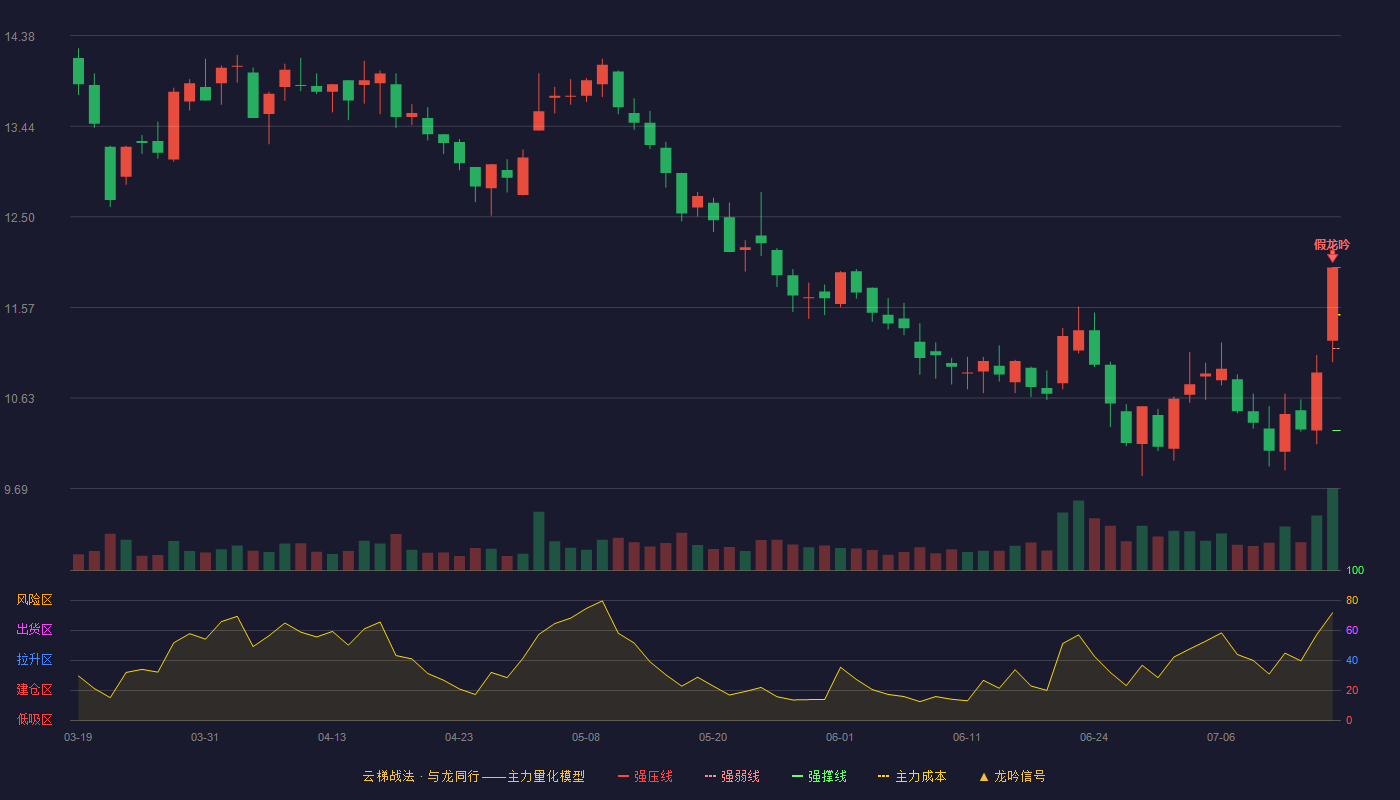Toggle the 强撑线 legend item
Viewport: 1400px width, 800px height.
[x=819, y=776]
